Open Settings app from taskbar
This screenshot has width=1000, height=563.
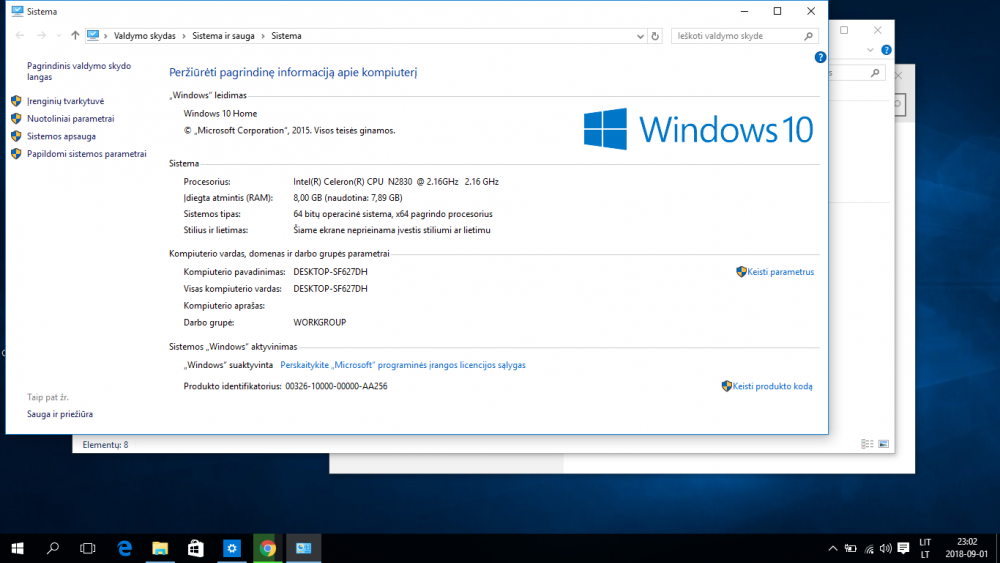pyautogui.click(x=232, y=548)
